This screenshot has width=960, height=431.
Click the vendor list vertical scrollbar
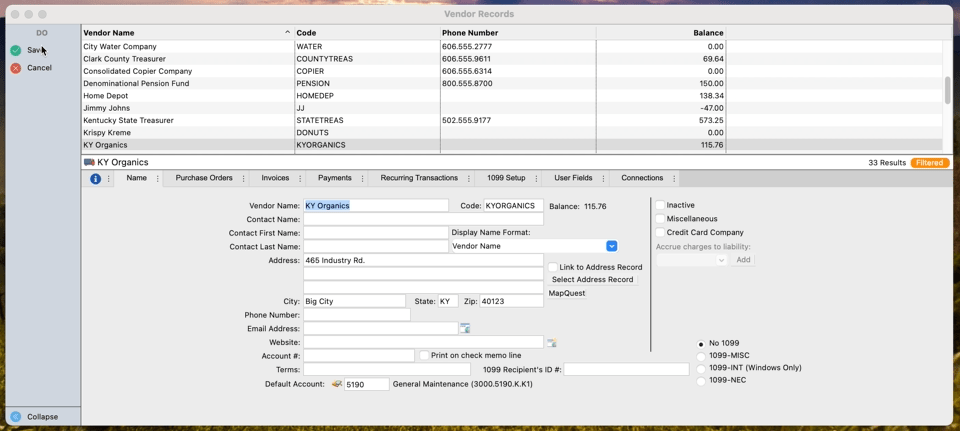click(947, 90)
